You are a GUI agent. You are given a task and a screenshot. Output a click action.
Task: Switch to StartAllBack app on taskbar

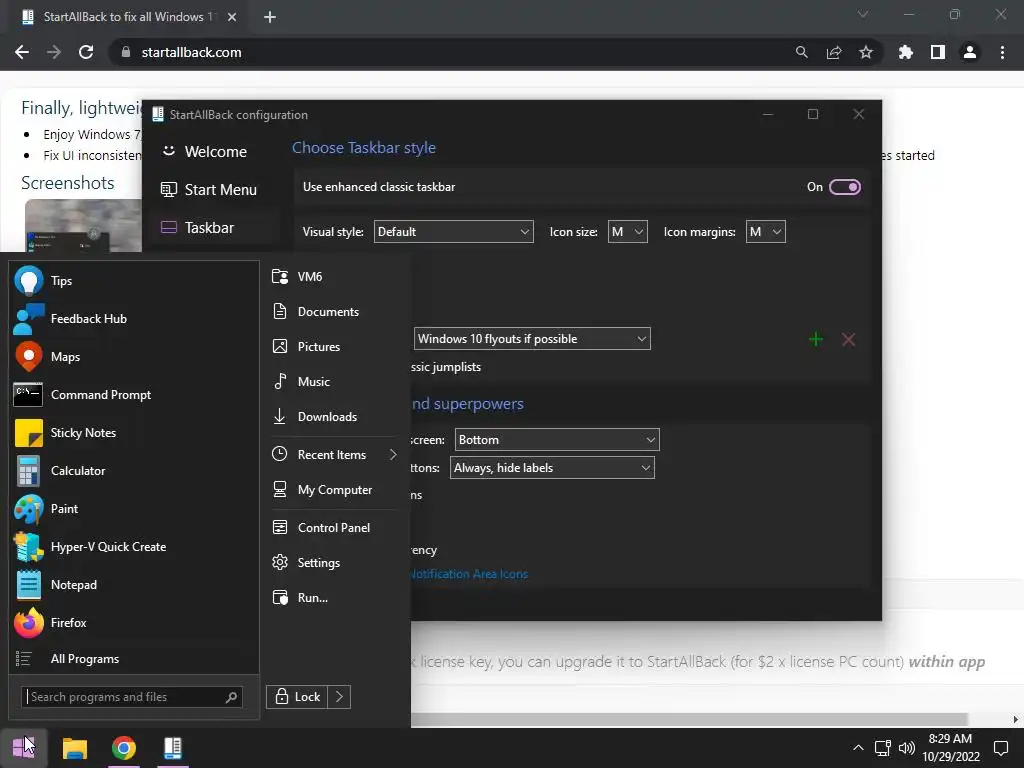pyautogui.click(x=173, y=748)
